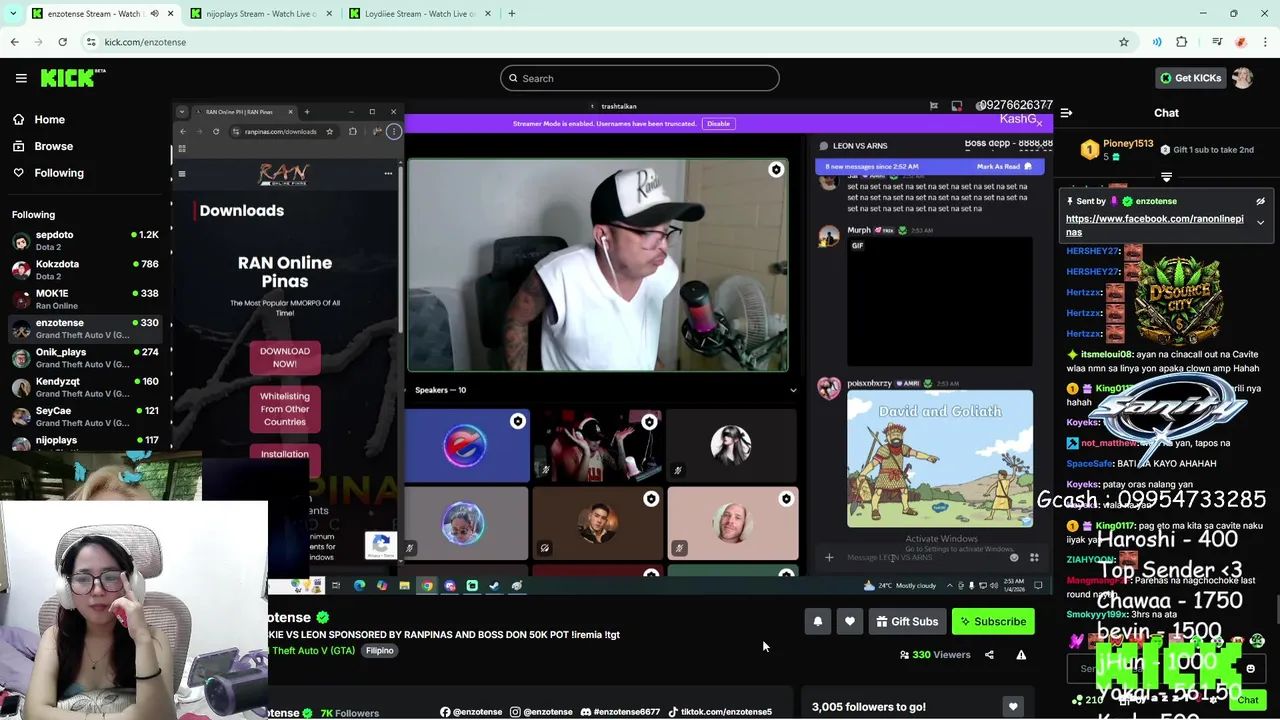This screenshot has height=720, width=1280.
Task: Open a new browser tab with plus button
Action: pos(512,14)
